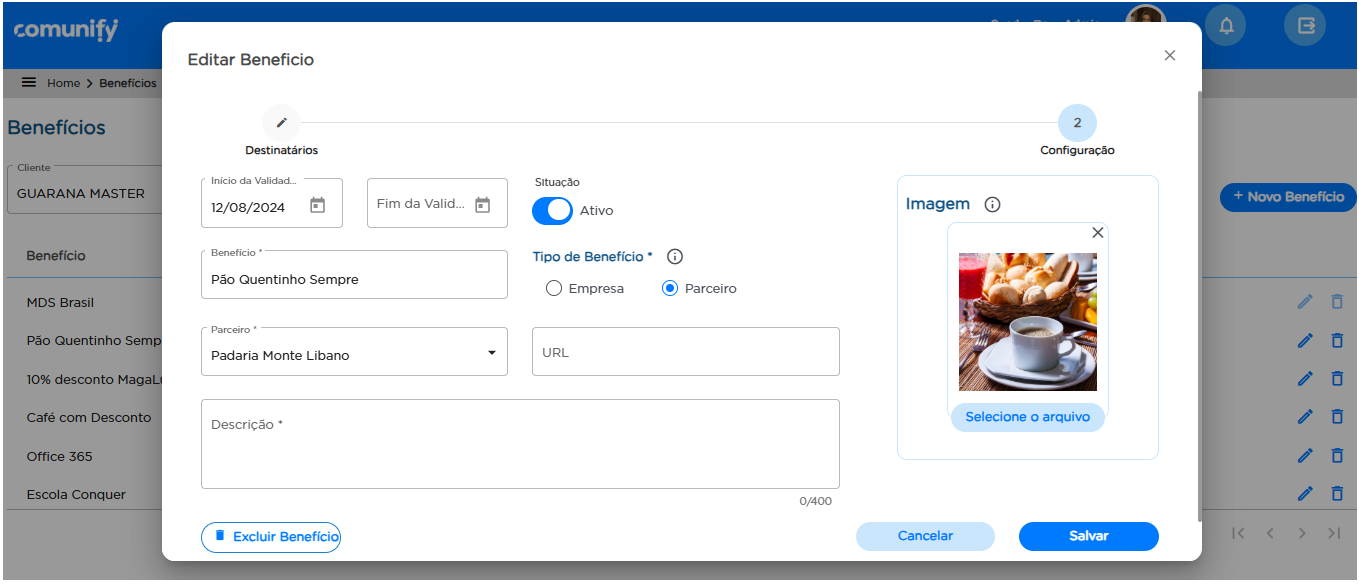
Task: Go to Destinatários step
Action: click(x=281, y=123)
